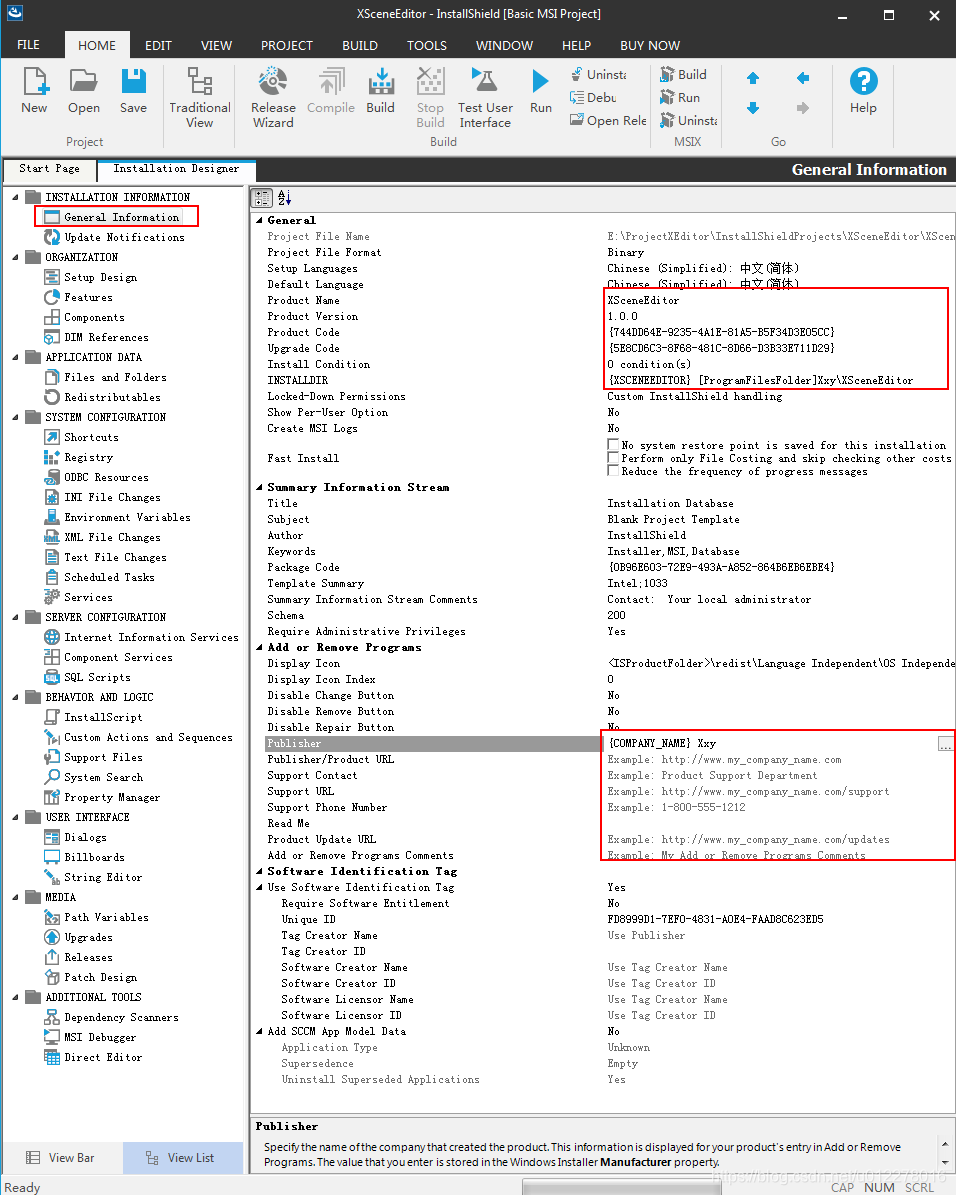
Task: Open Features in Organization tree
Action: point(88,297)
